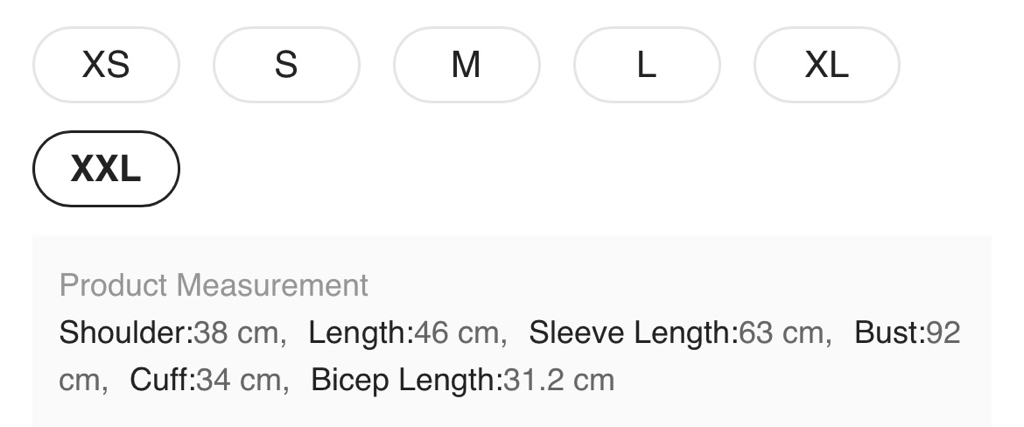This screenshot has width=1024, height=427.
Task: Click the Product Measurement heading
Action: pyautogui.click(x=214, y=286)
